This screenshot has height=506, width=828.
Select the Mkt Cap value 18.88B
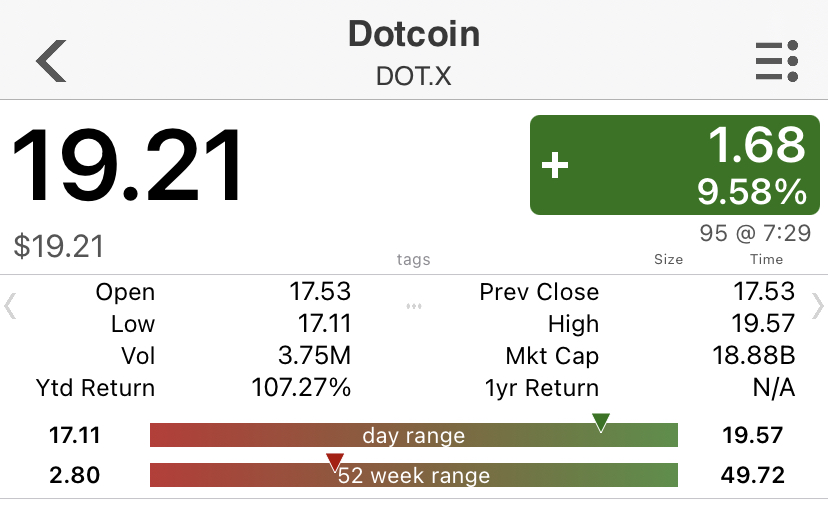click(754, 355)
